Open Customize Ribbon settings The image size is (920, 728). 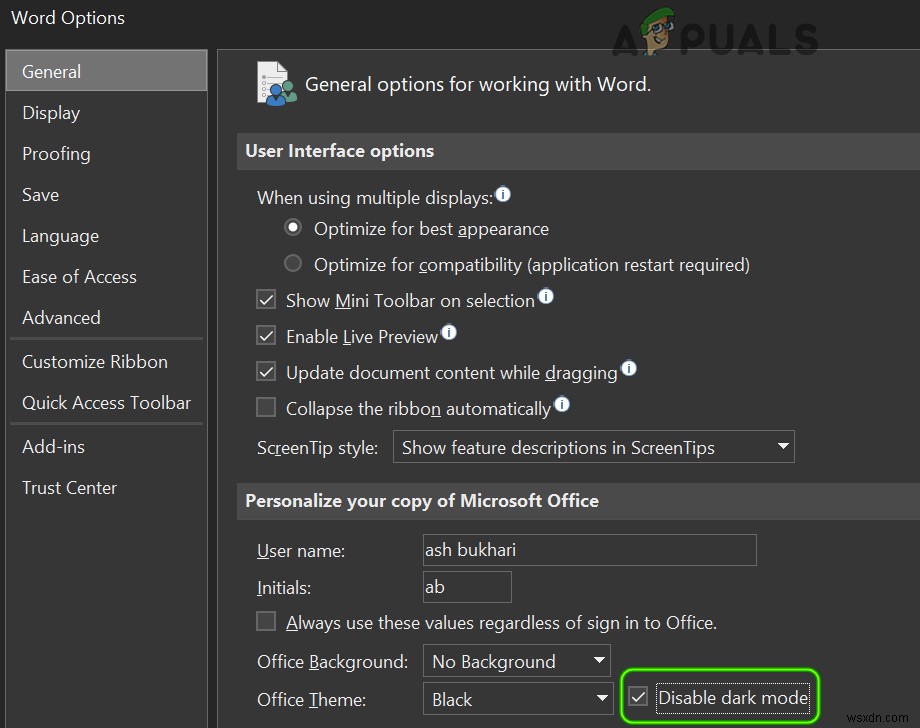(x=94, y=361)
